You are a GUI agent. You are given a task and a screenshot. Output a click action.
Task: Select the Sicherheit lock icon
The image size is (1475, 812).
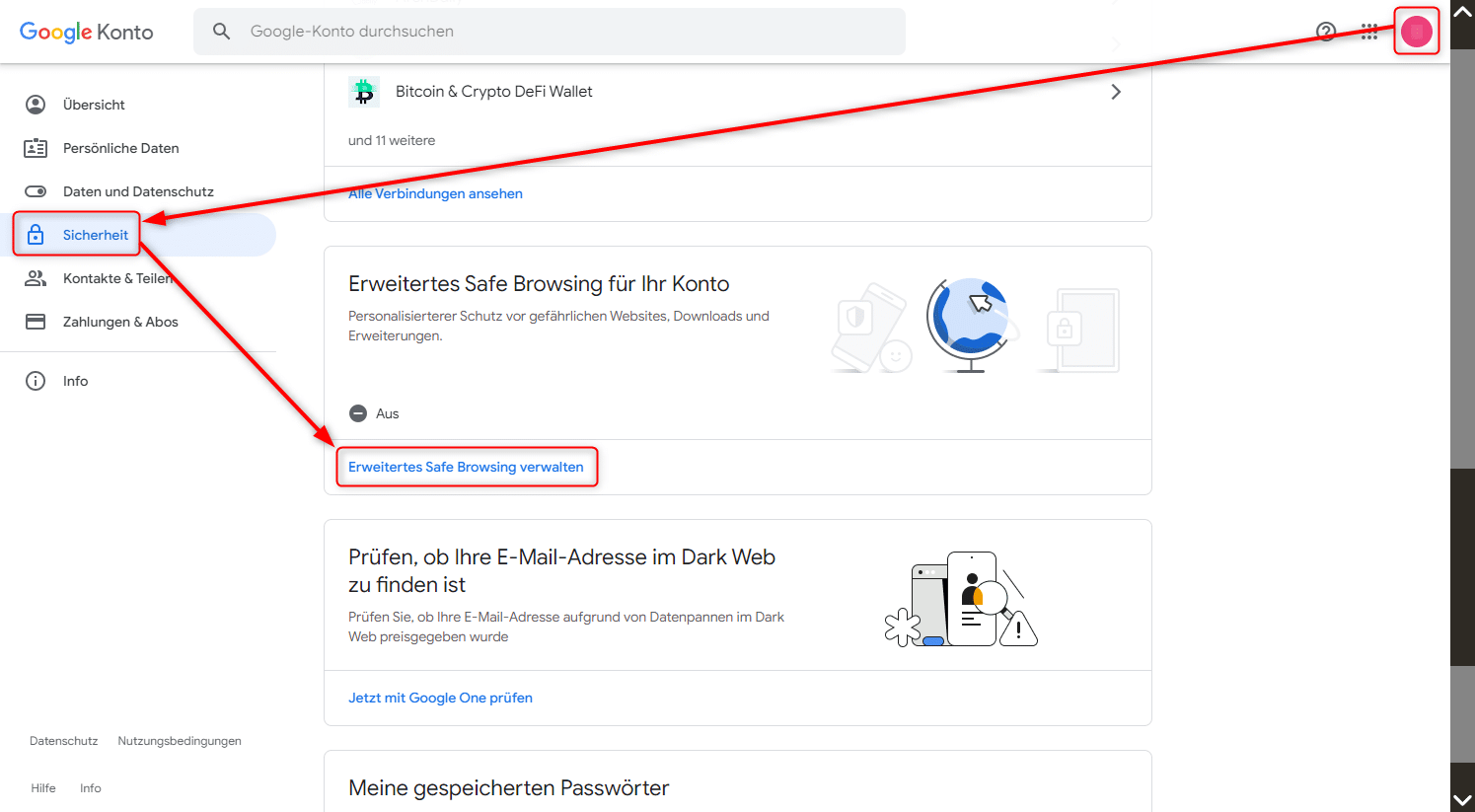point(36,234)
